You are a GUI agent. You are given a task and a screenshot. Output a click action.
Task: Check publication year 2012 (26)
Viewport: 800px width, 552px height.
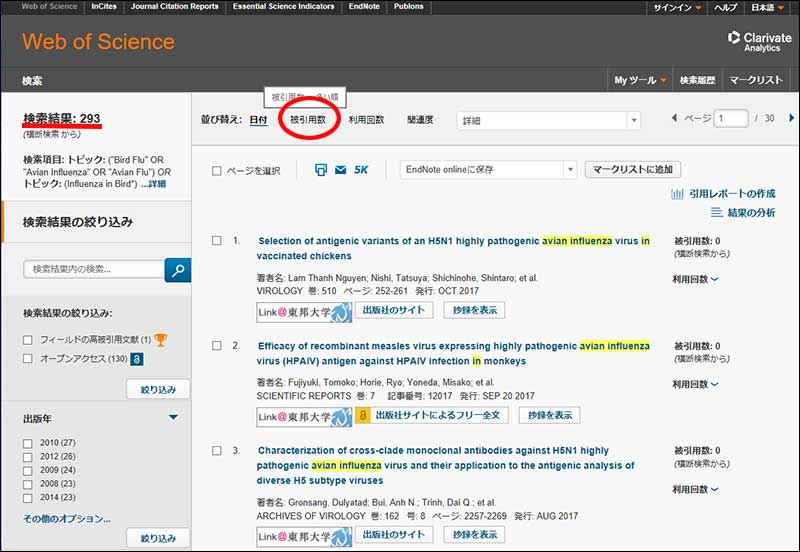click(28, 457)
